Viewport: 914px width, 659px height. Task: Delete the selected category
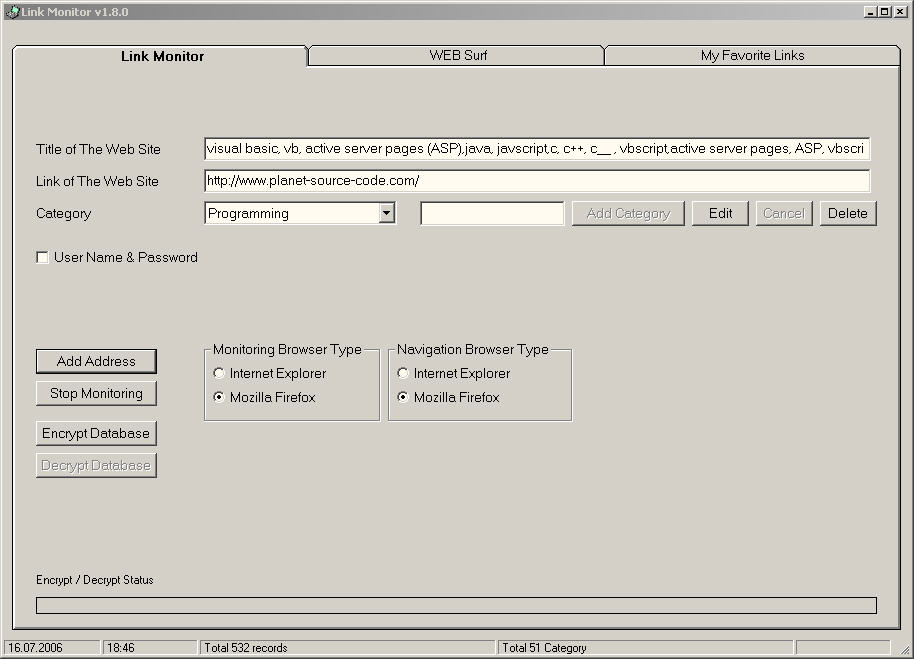click(x=847, y=213)
